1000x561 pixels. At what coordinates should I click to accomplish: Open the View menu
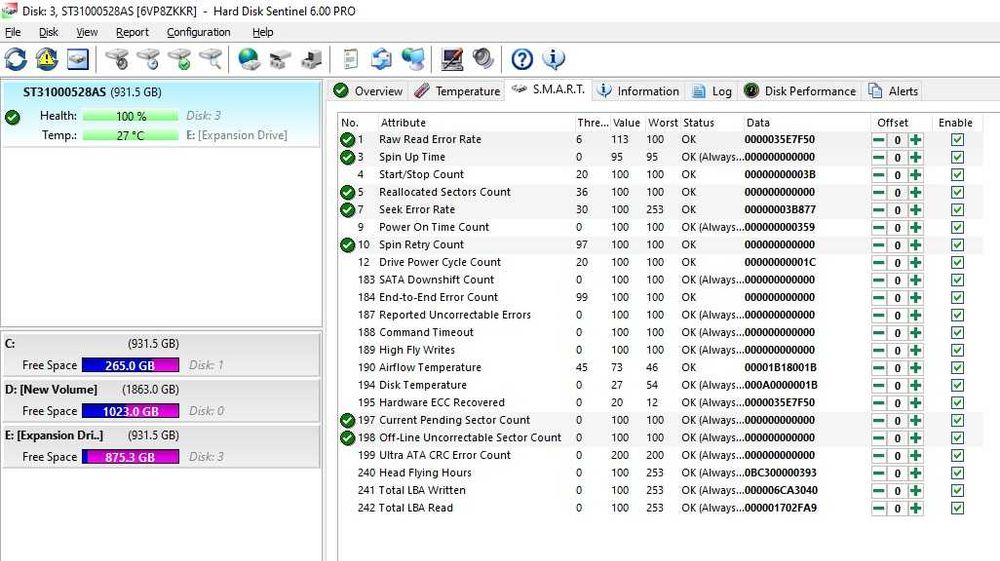tap(87, 32)
